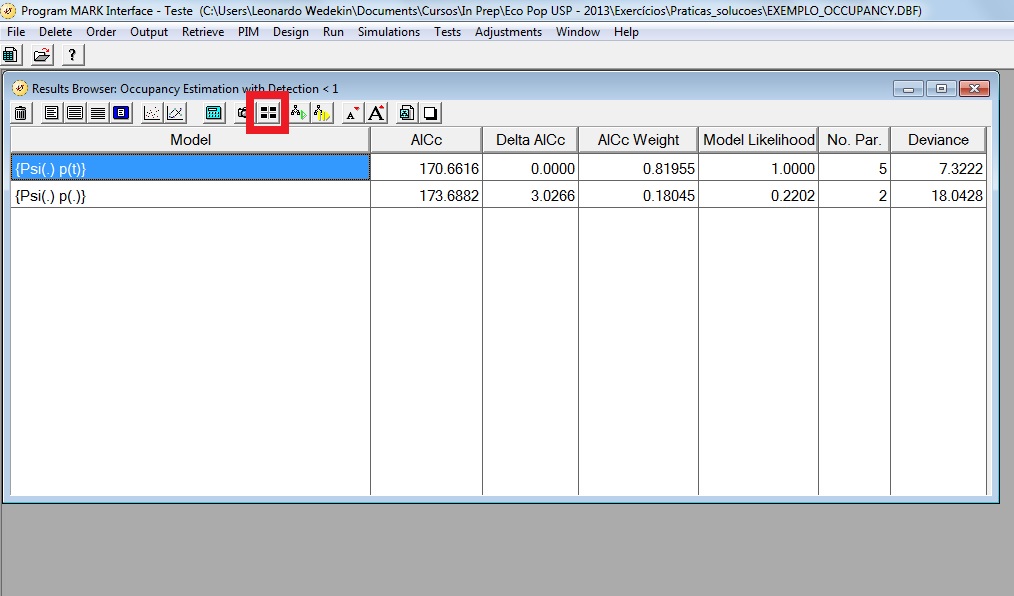Click Delta AICc value 0.0000
This screenshot has height=596, width=1014.
click(x=553, y=169)
